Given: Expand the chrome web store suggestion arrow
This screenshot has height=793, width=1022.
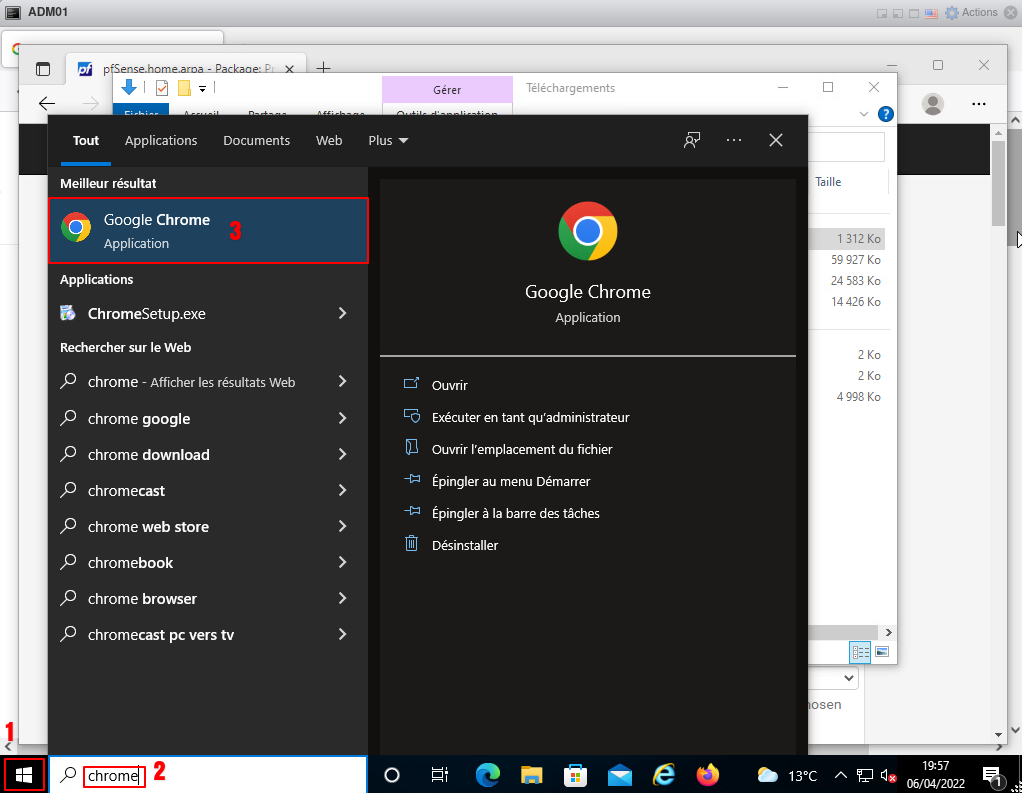Looking at the screenshot, I should tap(342, 527).
